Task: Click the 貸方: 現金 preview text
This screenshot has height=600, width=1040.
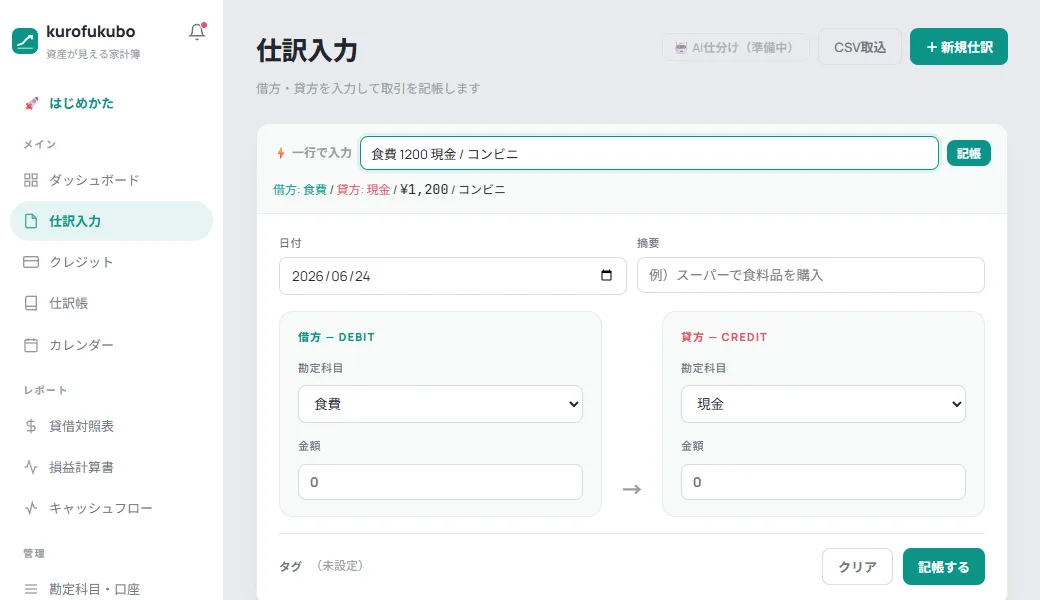Action: (x=363, y=190)
